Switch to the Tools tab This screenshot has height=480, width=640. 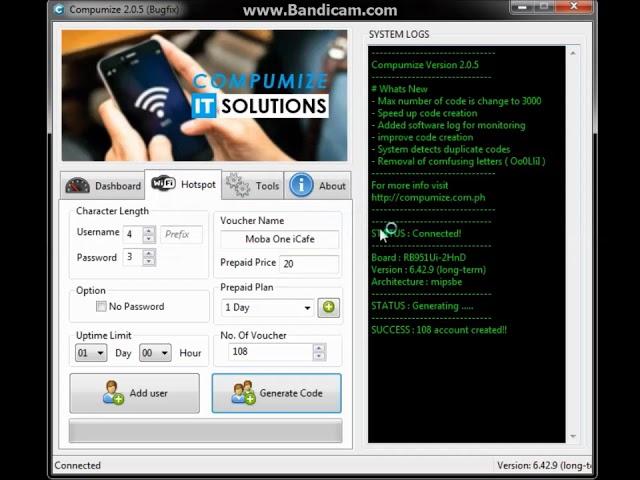253,186
